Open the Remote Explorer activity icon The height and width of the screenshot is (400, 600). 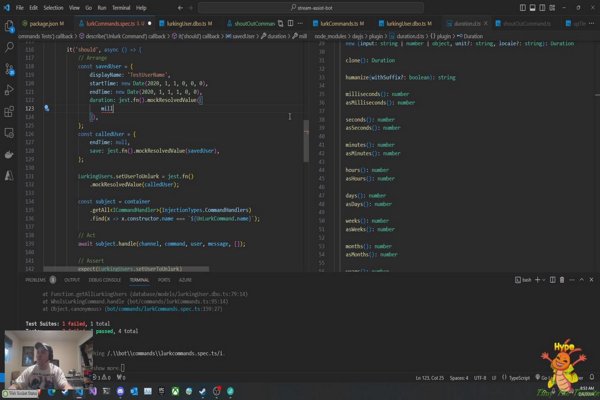pos(9,133)
